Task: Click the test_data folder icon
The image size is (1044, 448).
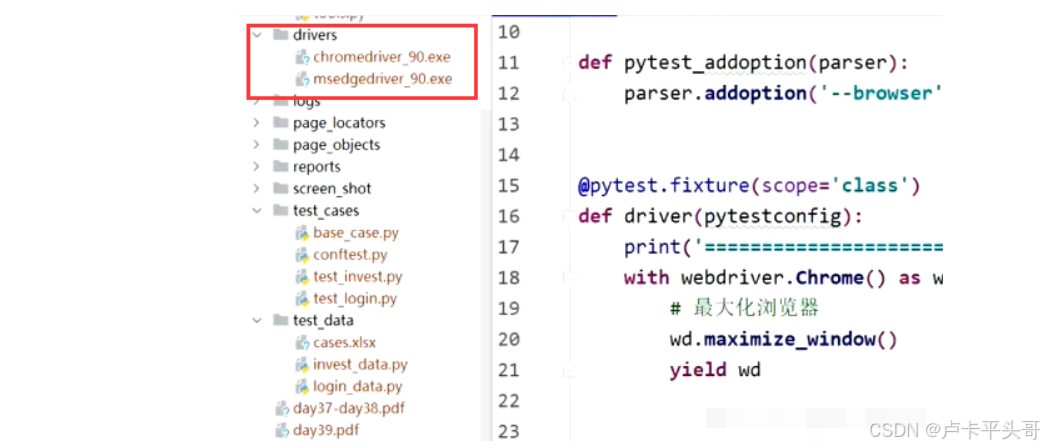Action: pyautogui.click(x=280, y=320)
